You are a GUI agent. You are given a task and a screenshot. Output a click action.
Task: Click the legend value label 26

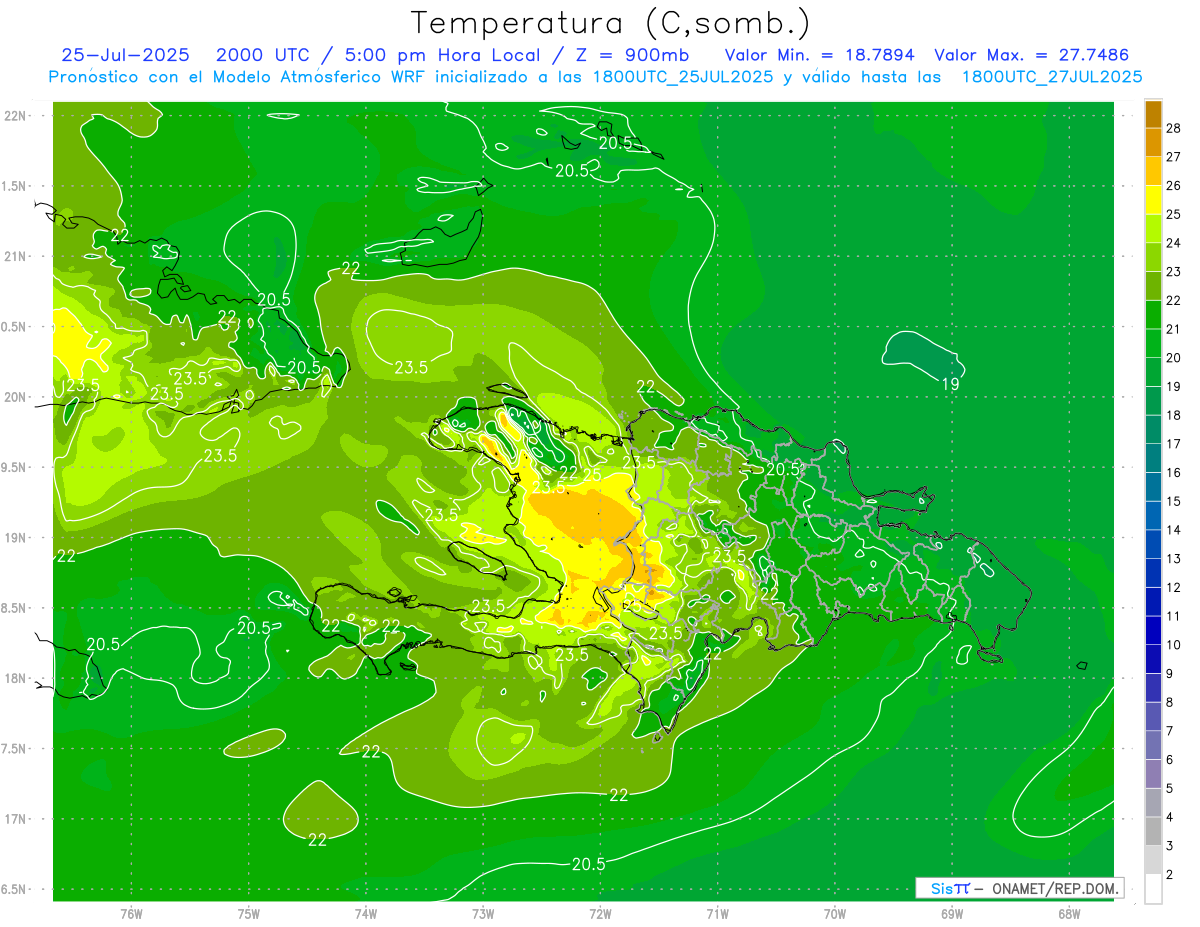click(x=1174, y=186)
